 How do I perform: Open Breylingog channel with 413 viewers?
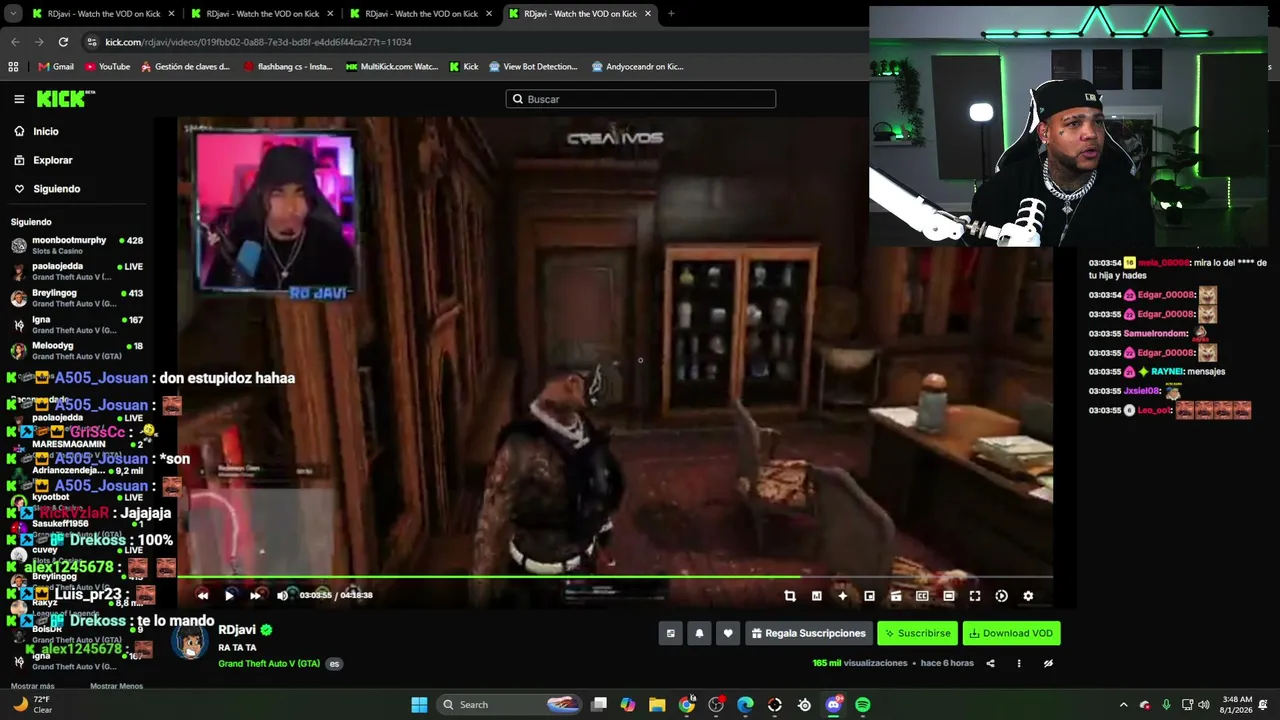tap(77, 298)
